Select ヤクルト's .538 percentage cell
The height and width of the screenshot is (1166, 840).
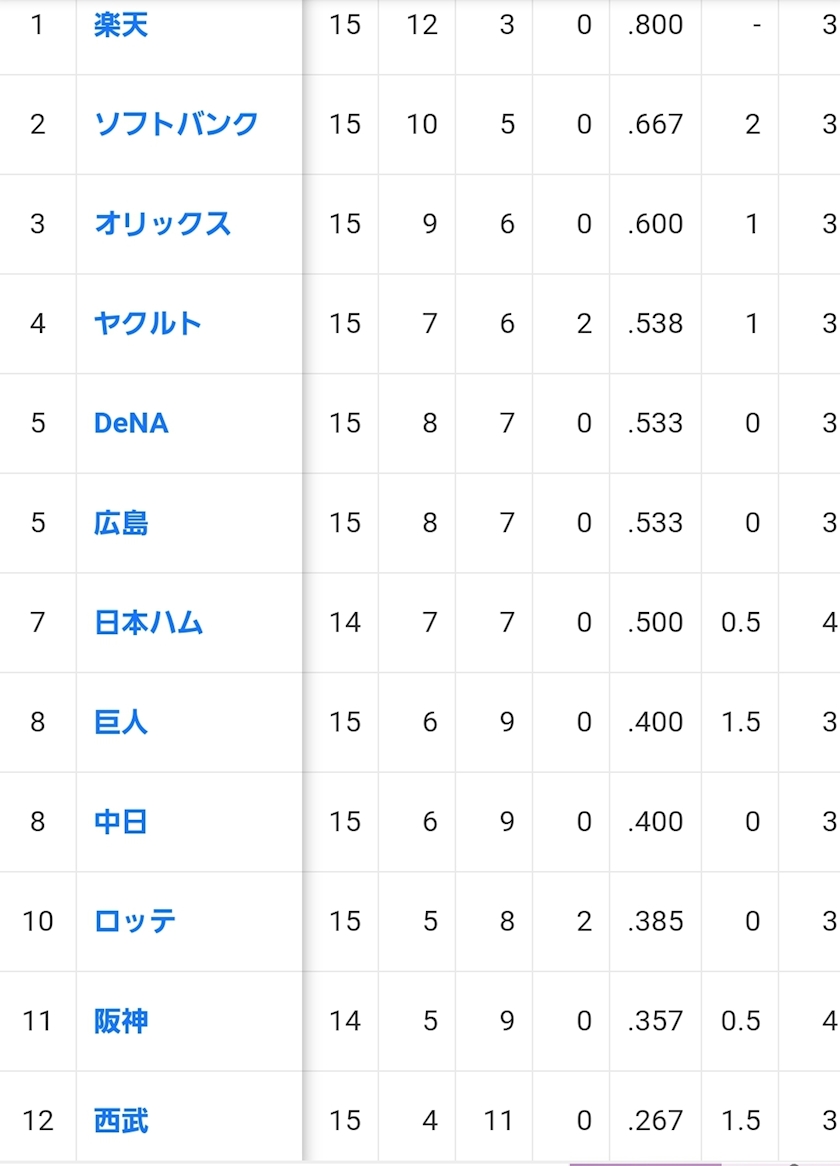(655, 323)
